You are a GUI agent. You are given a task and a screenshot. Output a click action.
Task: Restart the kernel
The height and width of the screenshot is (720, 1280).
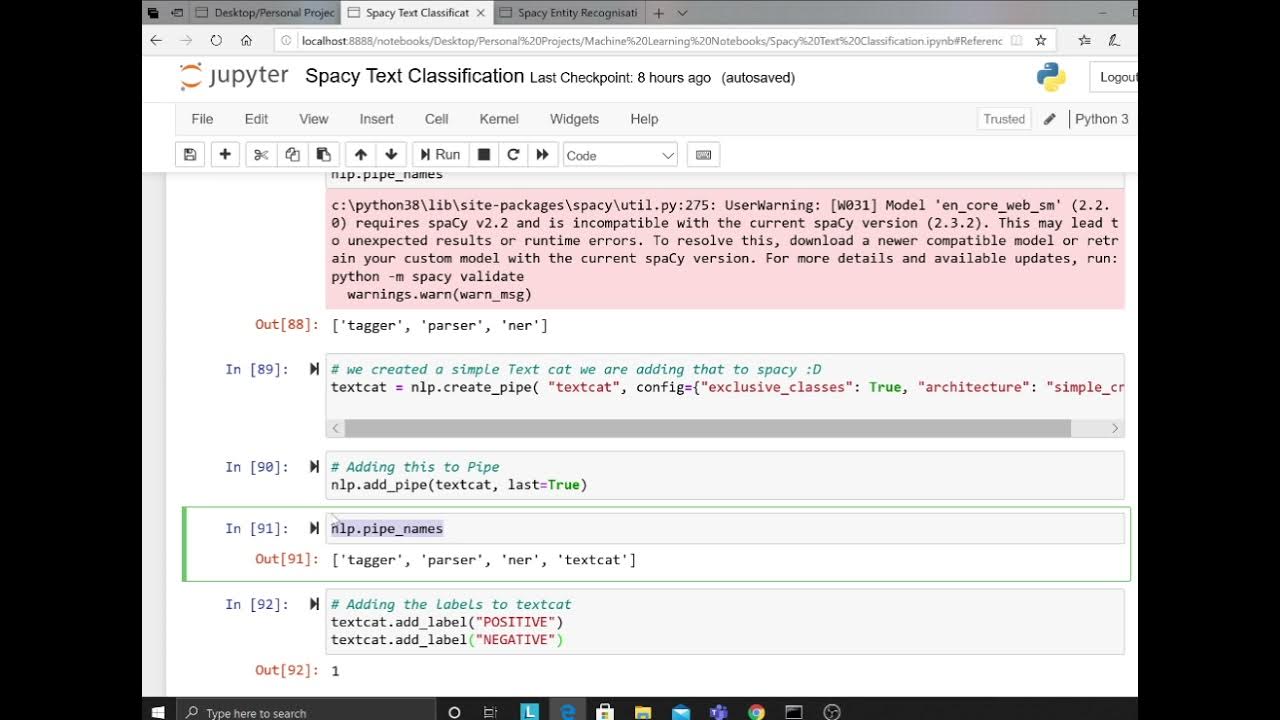click(x=513, y=155)
